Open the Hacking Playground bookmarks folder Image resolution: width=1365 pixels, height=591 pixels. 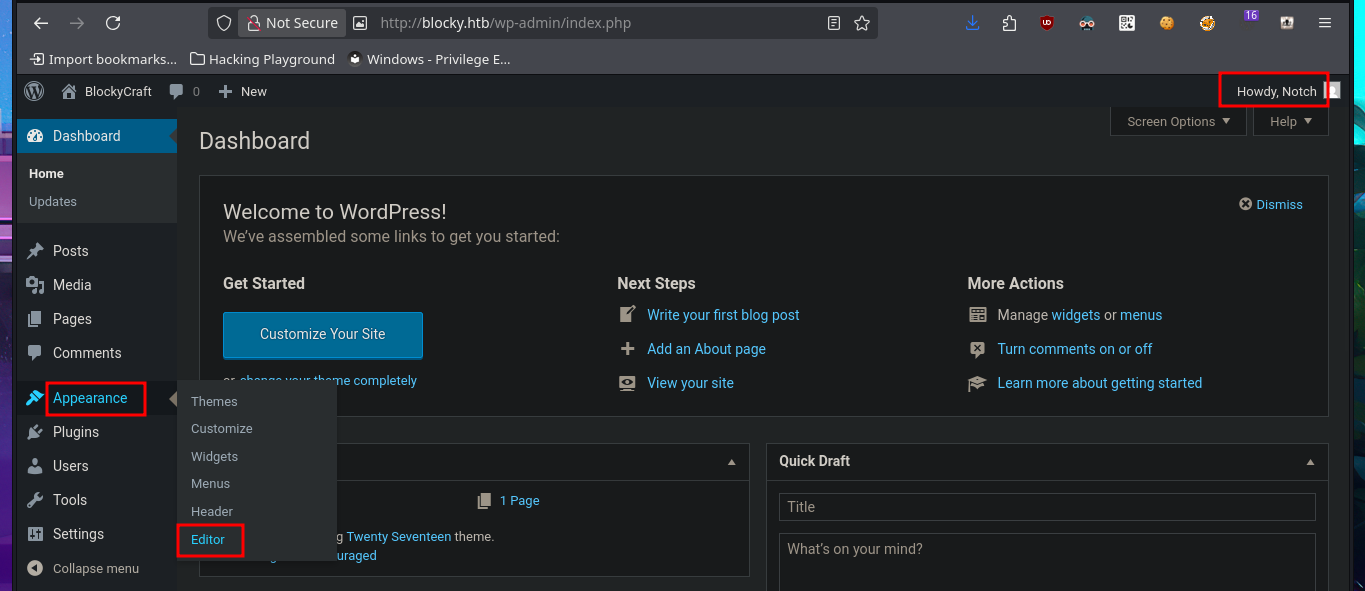[x=262, y=59]
